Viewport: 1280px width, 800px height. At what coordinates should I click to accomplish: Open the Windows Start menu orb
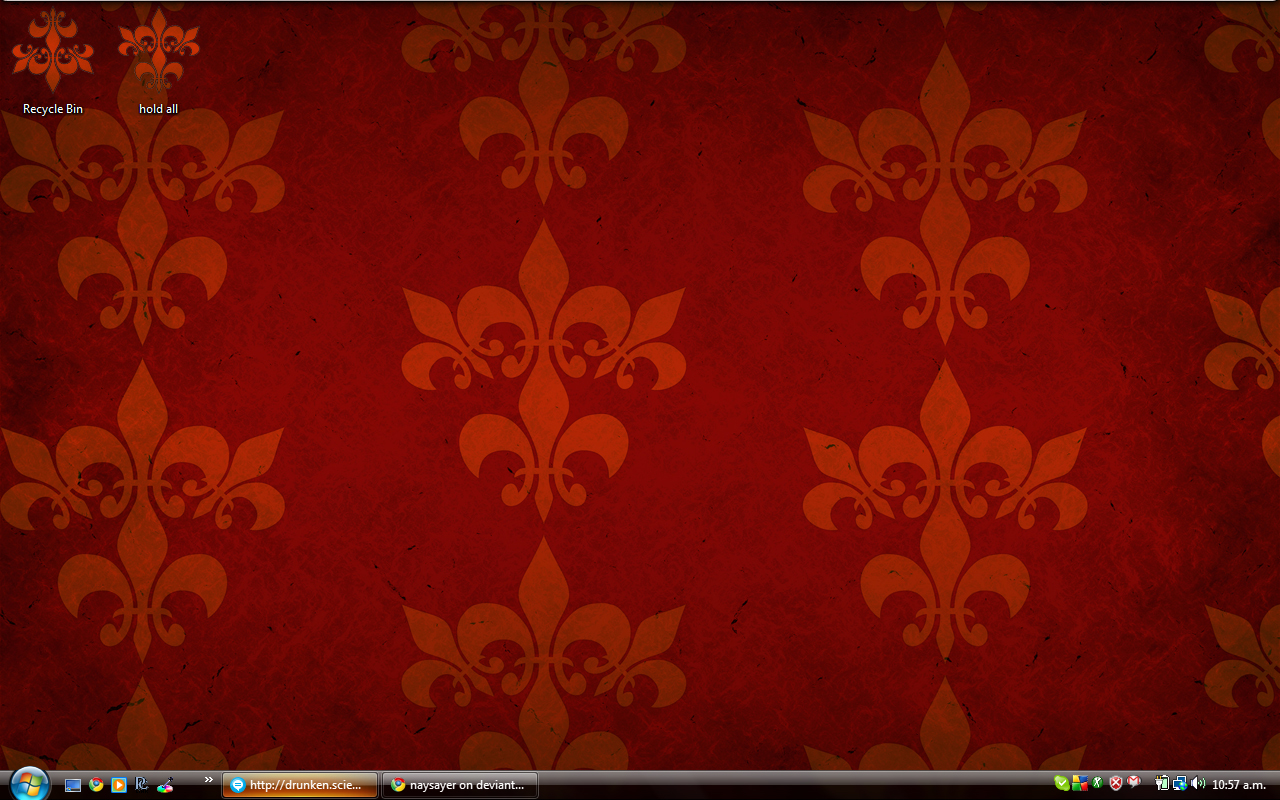pos(28,783)
